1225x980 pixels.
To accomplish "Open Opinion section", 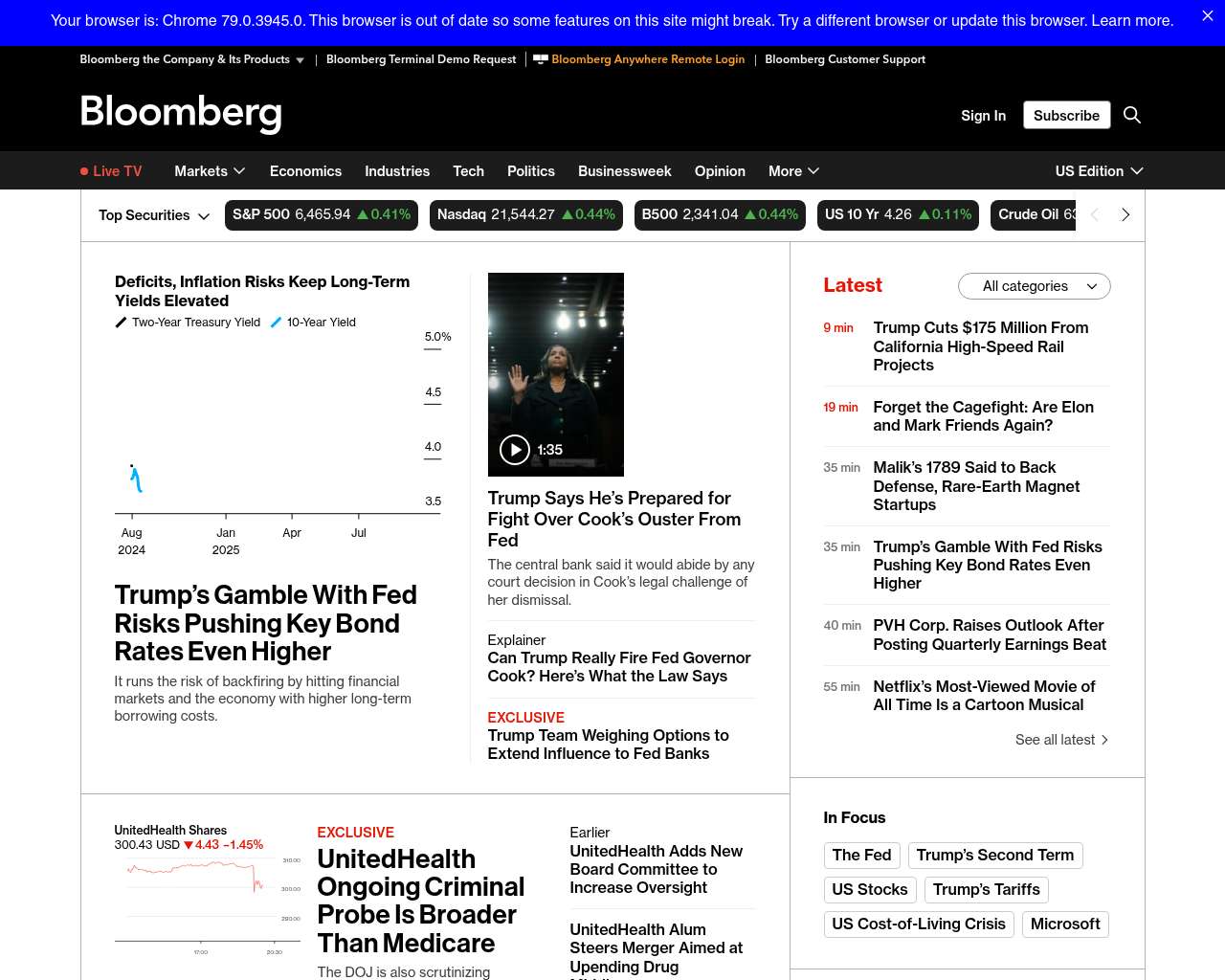I will click(720, 171).
